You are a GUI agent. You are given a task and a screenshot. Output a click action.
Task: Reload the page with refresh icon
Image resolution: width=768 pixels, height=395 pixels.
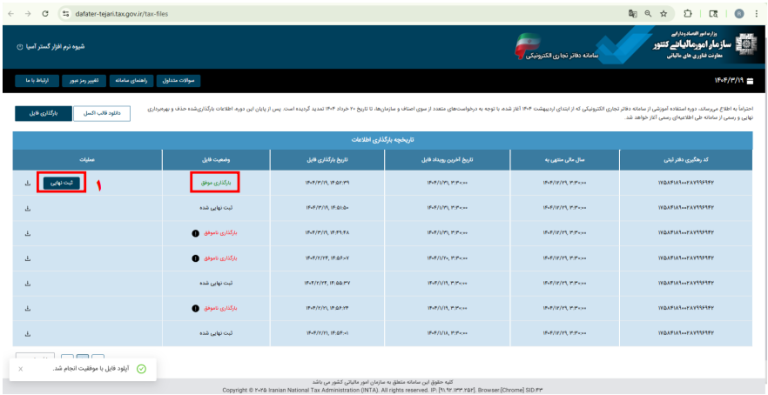[x=45, y=14]
